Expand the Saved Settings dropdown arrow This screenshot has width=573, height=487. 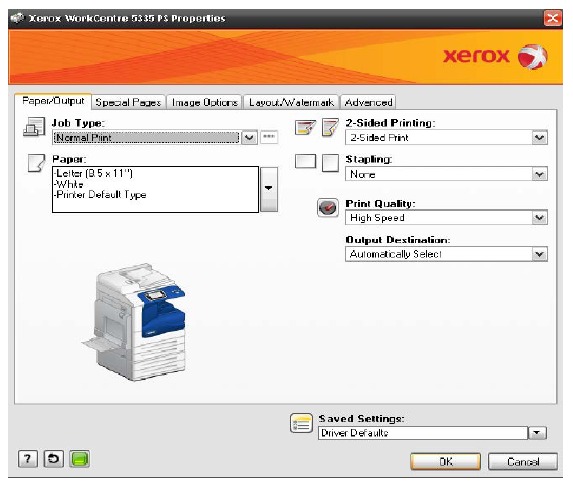coord(537,433)
